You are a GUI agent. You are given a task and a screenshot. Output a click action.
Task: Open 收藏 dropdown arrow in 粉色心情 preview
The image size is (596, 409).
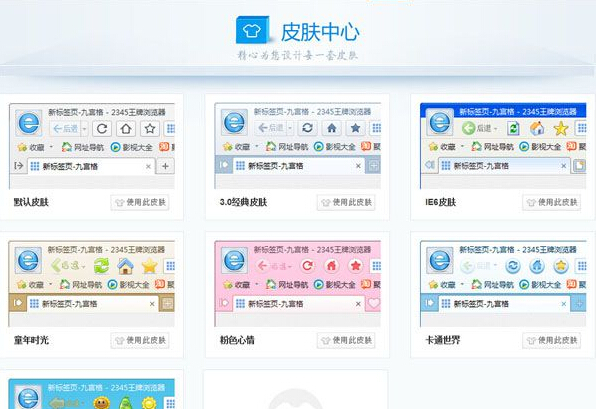257,284
